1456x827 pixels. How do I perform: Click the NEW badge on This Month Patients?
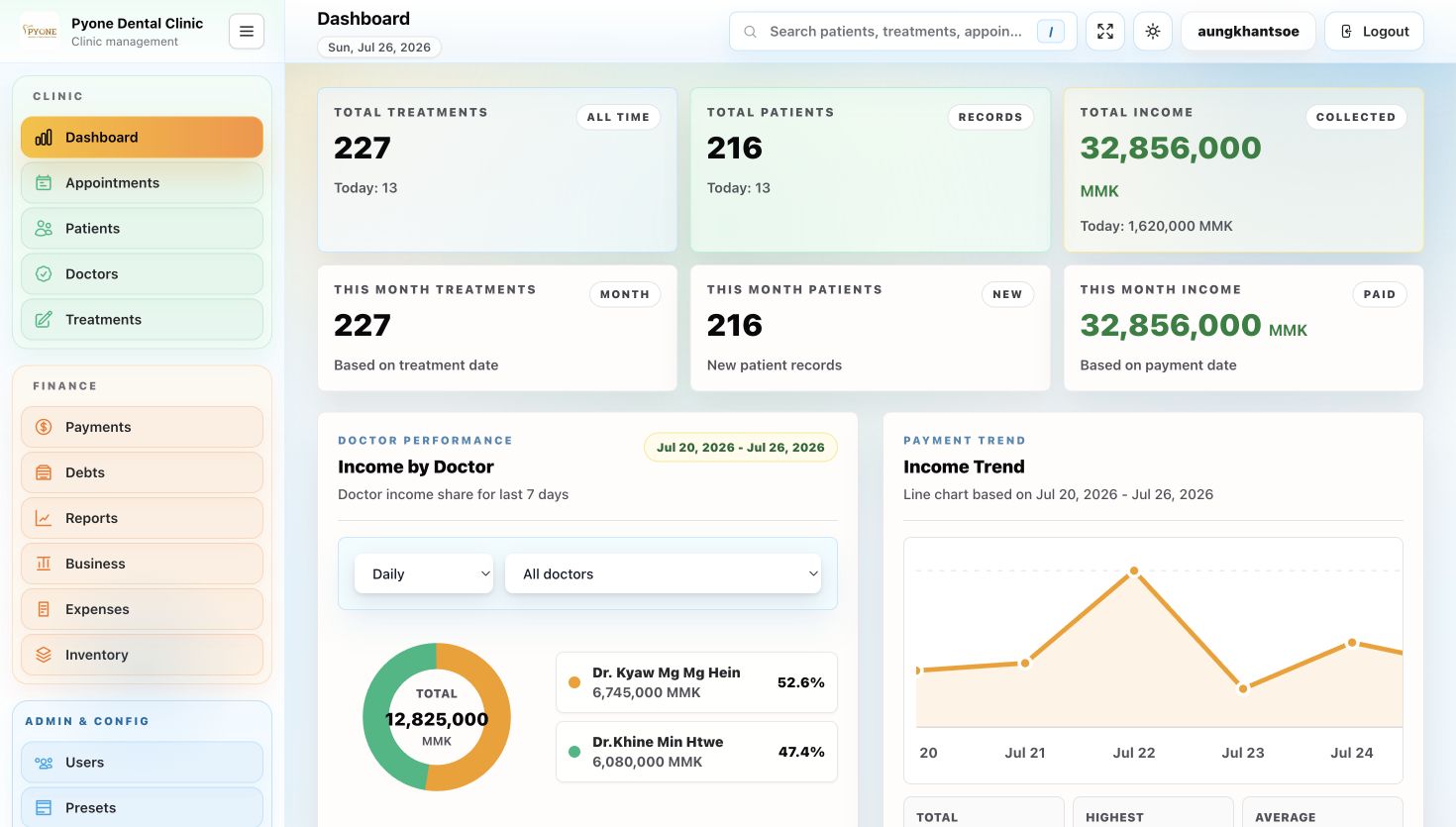pos(1007,294)
